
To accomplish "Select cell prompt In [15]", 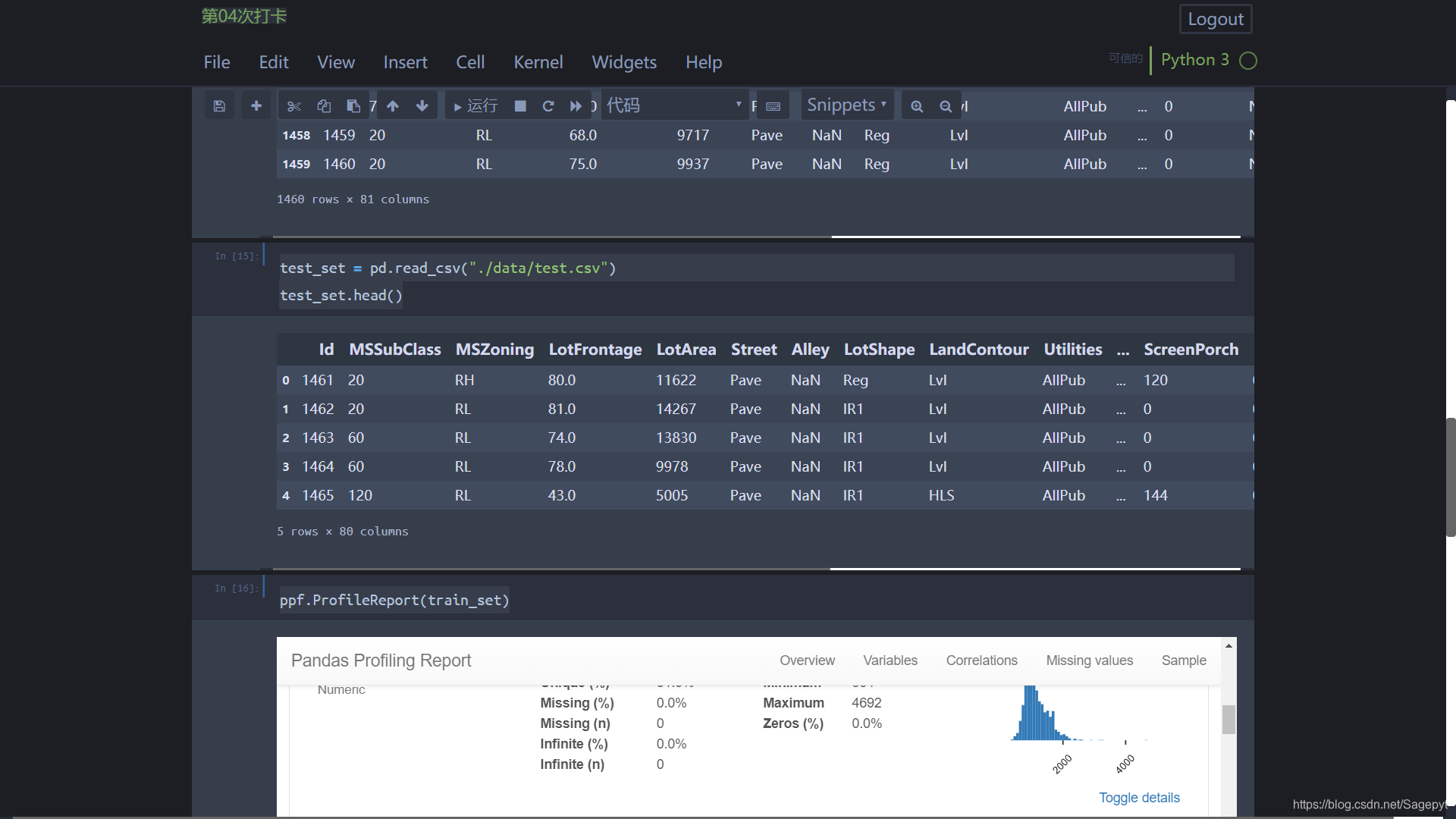I will click(236, 256).
